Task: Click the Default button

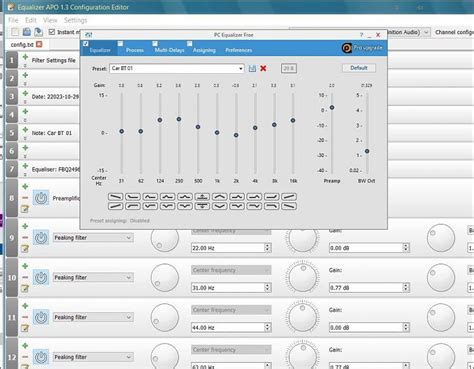Action: tap(359, 68)
